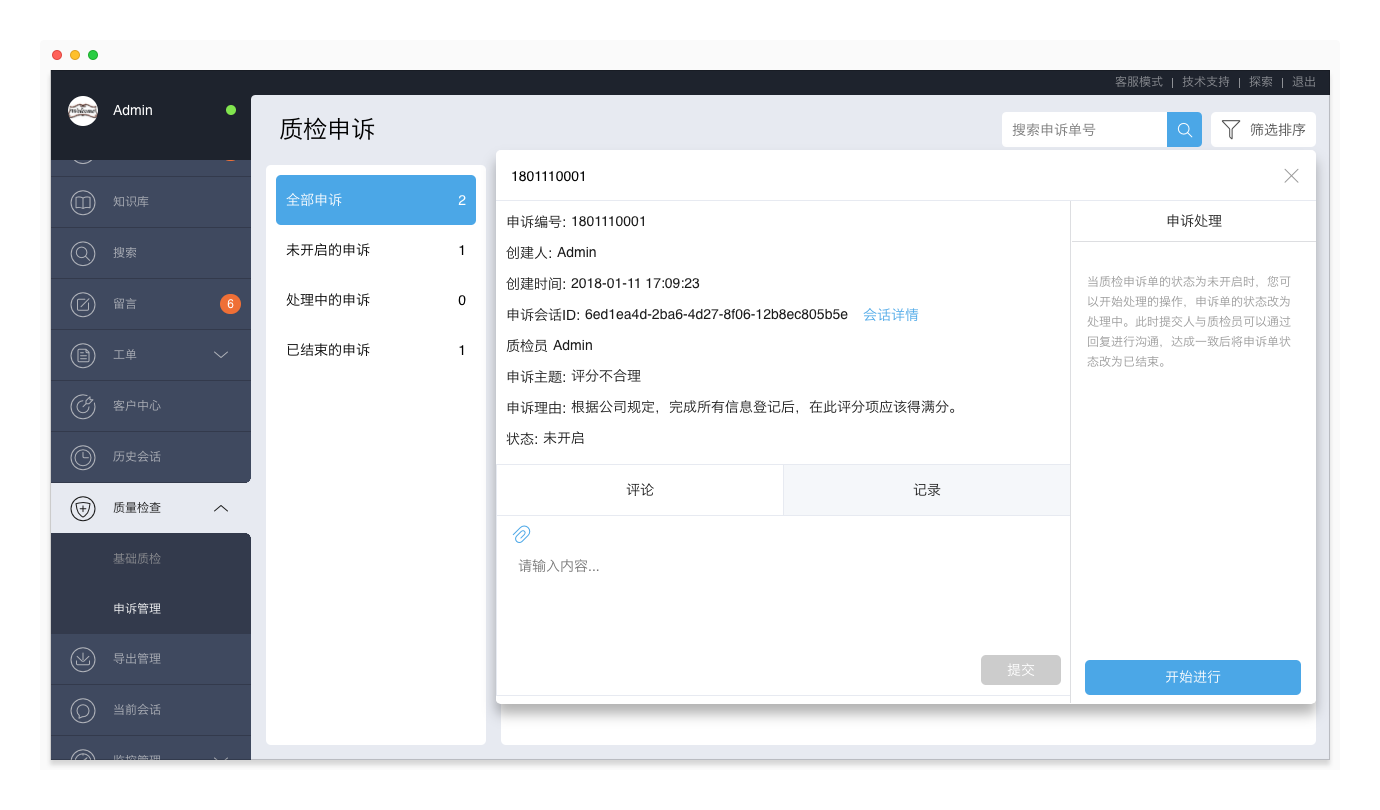Click the blue search button icon
Viewport: 1380px width, 810px height.
pyautogui.click(x=1184, y=130)
